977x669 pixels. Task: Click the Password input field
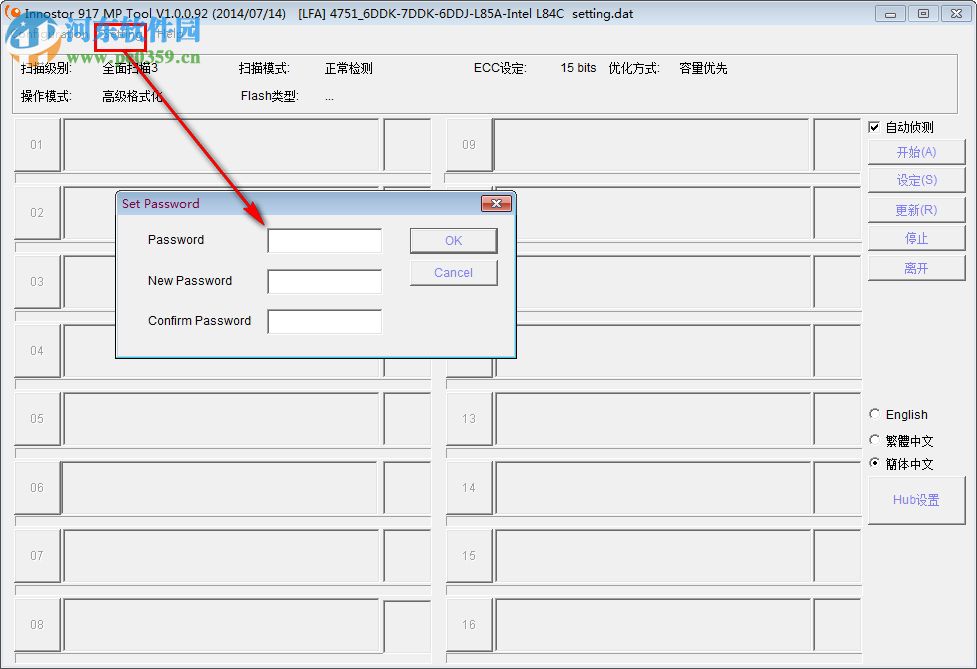point(324,240)
